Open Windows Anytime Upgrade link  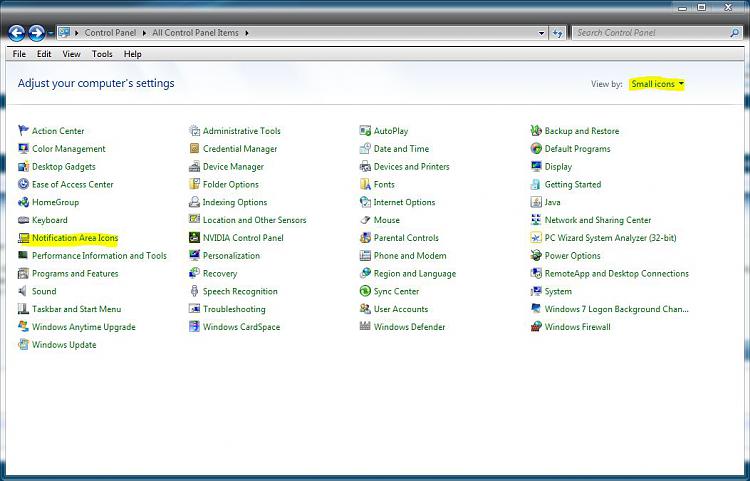point(84,327)
